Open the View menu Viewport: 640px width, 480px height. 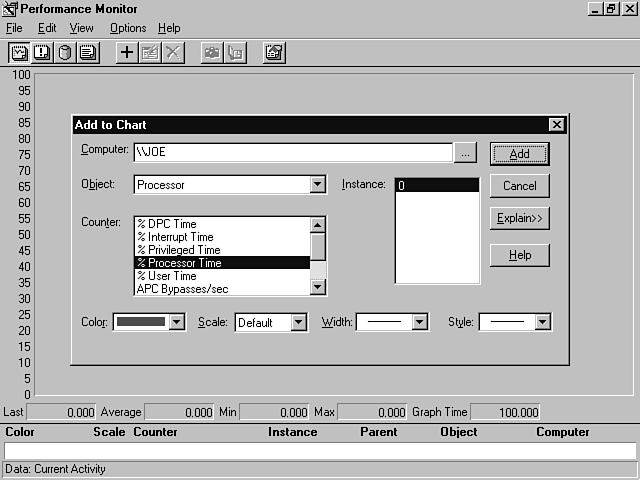81,28
